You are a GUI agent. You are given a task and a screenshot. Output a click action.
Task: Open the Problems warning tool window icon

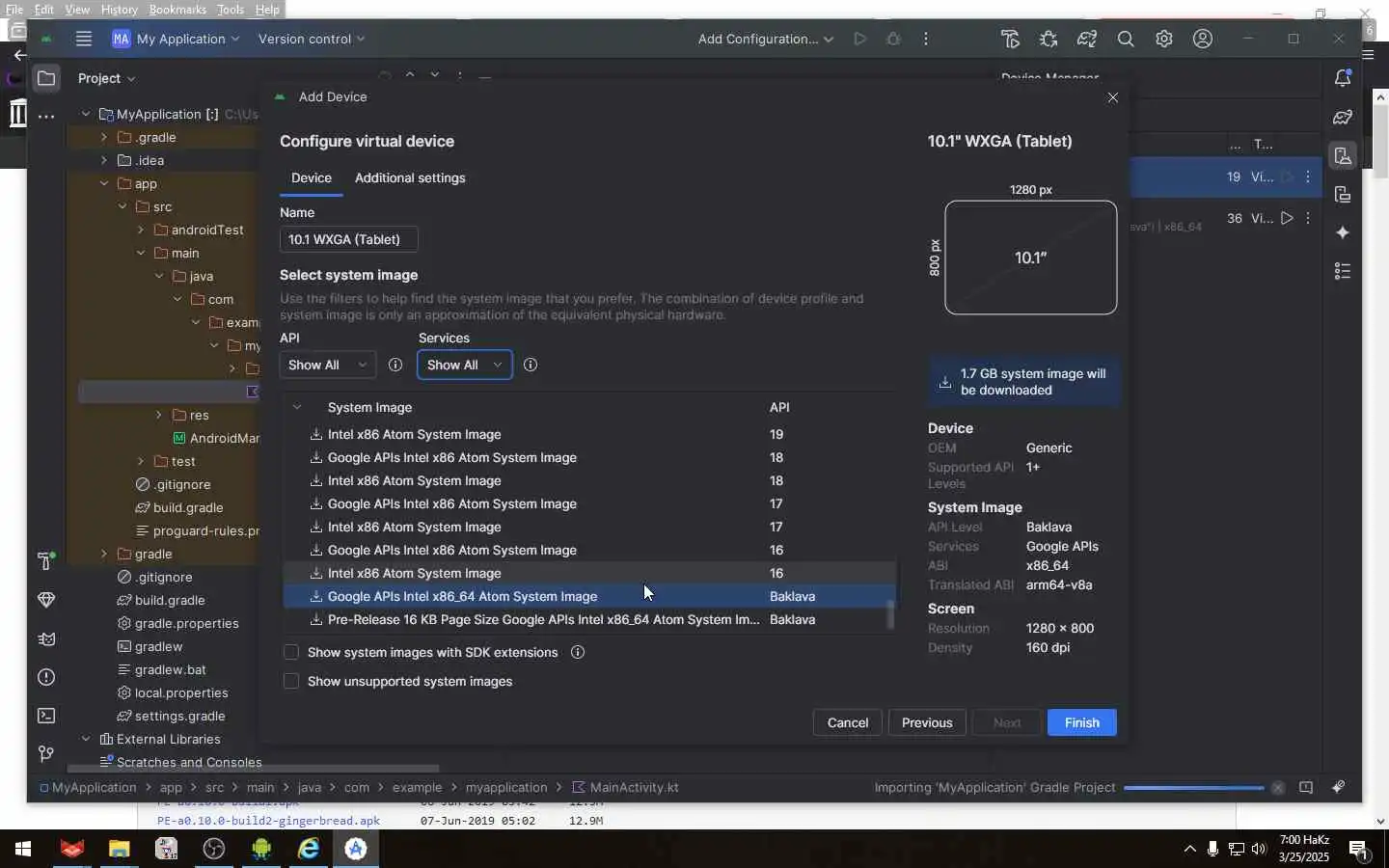46,677
